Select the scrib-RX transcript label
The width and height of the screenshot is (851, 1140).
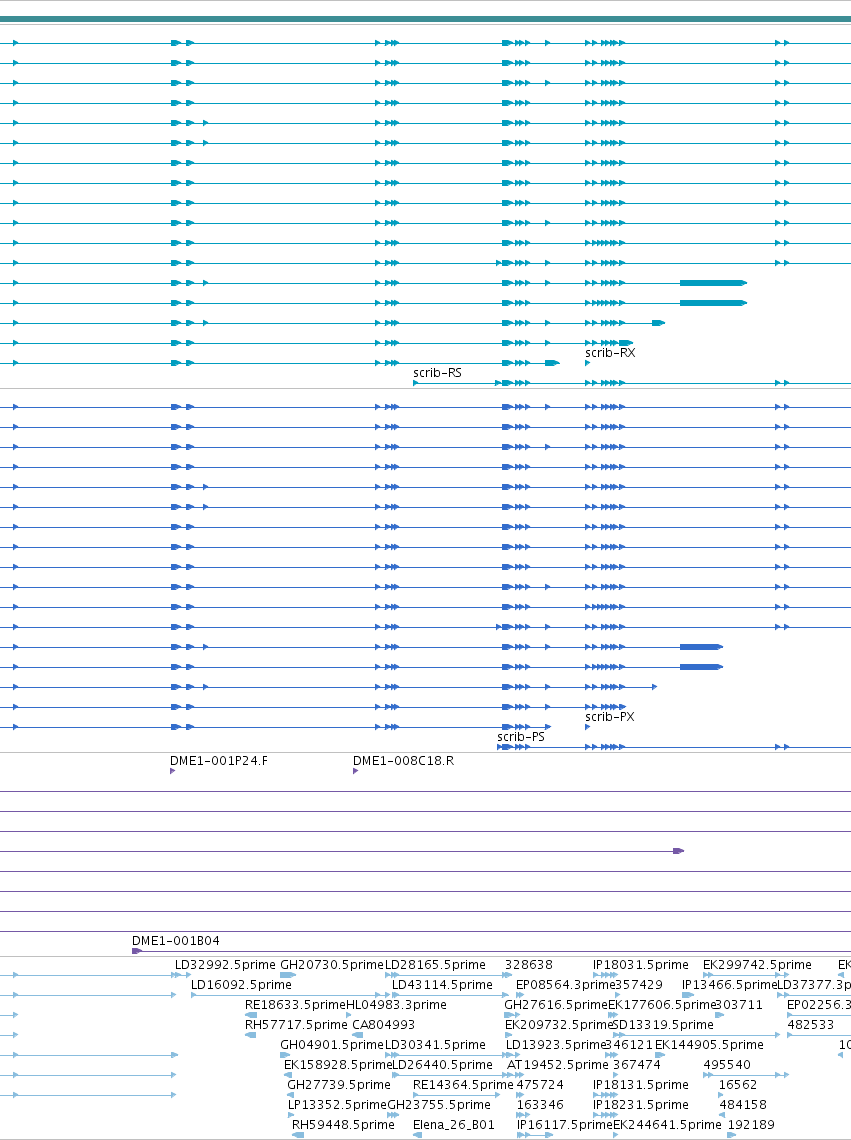click(x=610, y=353)
